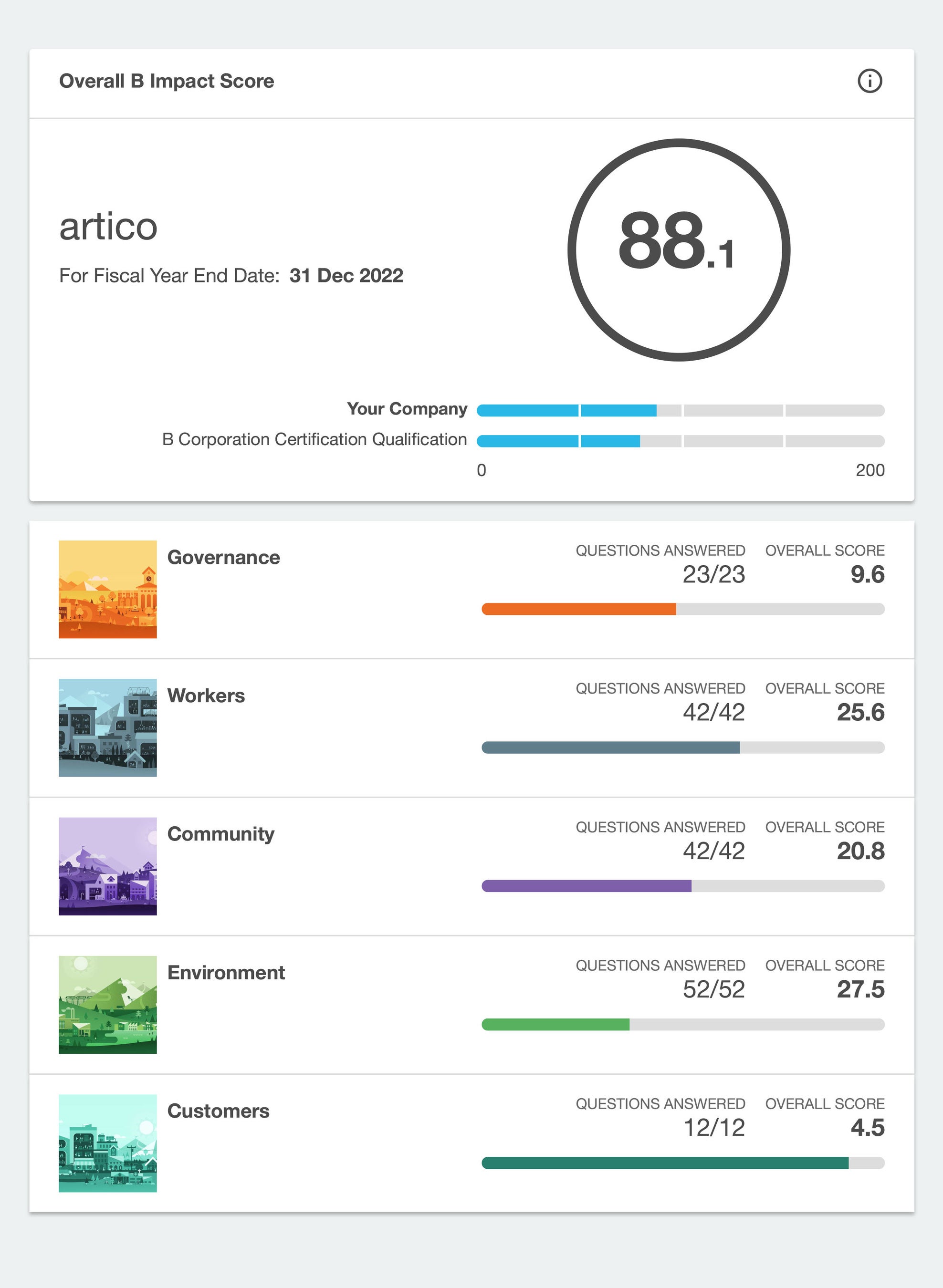Image resolution: width=943 pixels, height=1288 pixels.
Task: Open the Workers city thumbnail
Action: click(108, 727)
